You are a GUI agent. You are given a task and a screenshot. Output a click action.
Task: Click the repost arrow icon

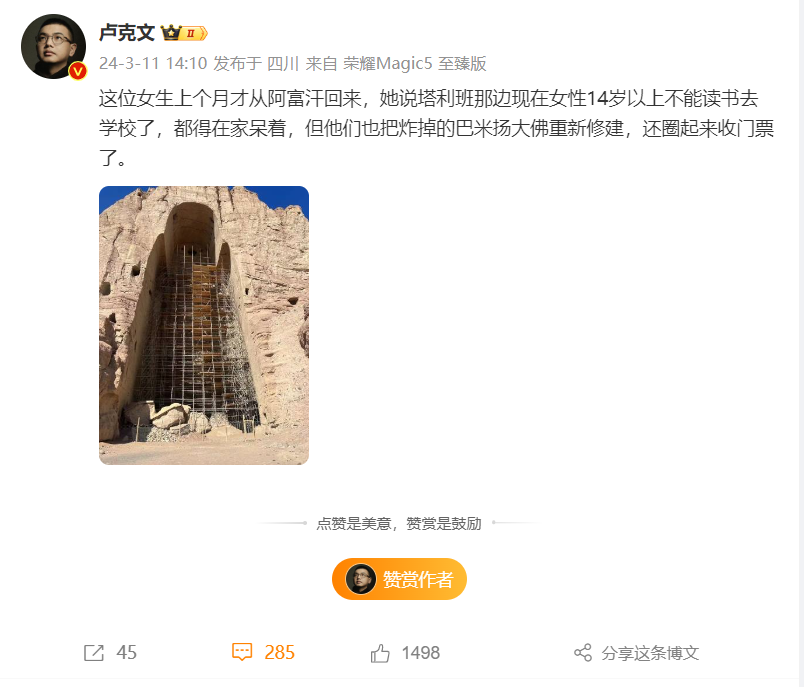pos(94,653)
